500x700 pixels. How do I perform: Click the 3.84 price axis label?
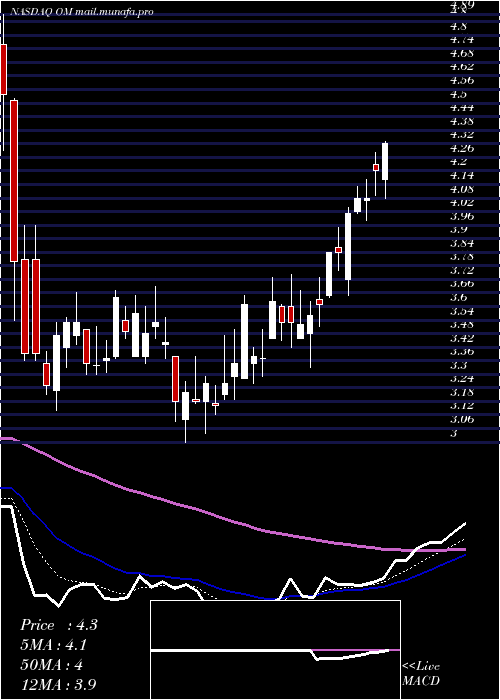point(462,243)
